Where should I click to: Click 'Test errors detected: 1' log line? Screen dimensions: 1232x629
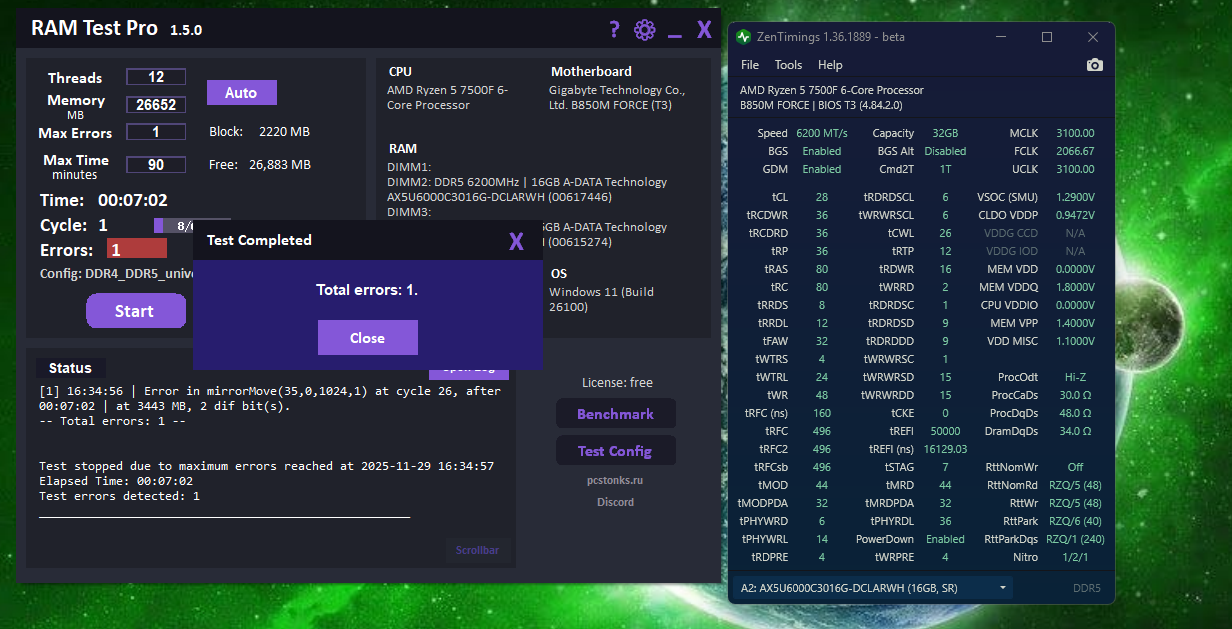[x=119, y=496]
